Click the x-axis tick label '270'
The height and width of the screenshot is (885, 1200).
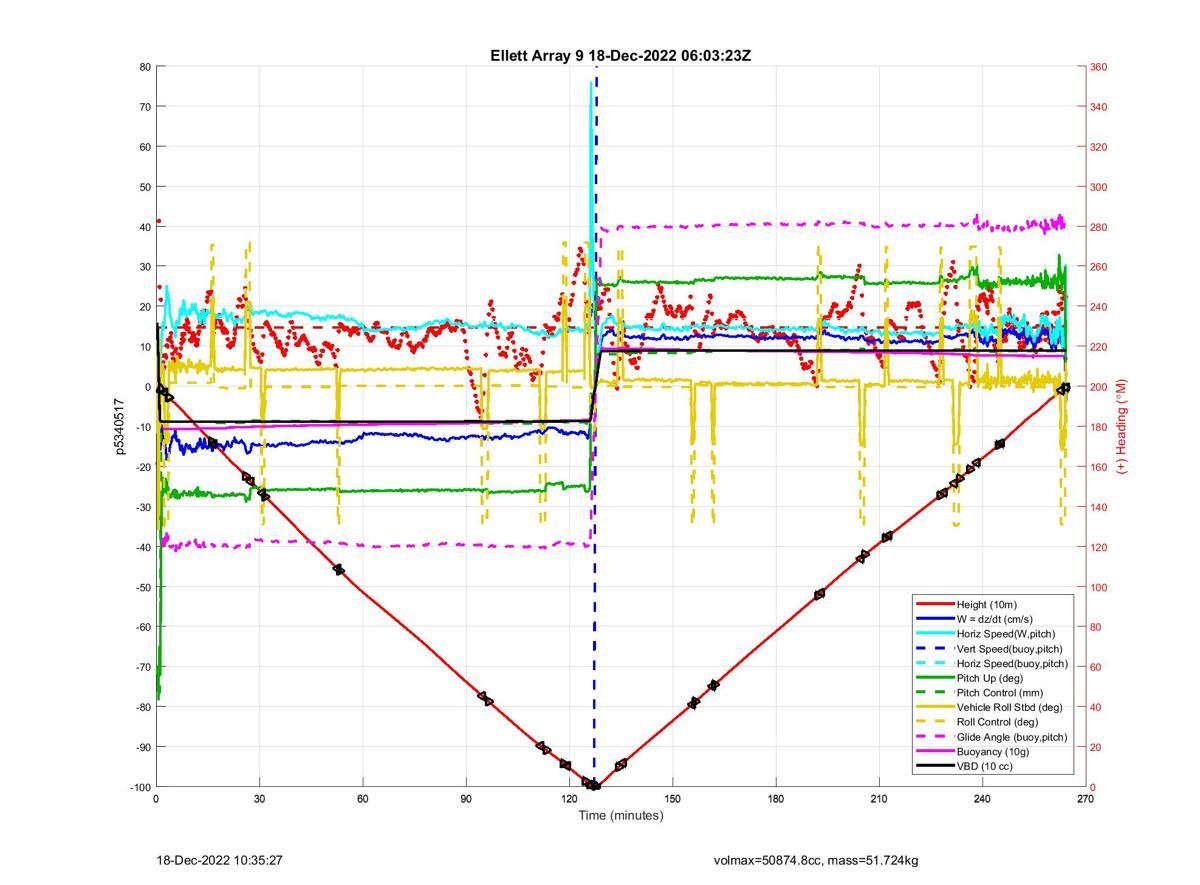tap(1086, 799)
